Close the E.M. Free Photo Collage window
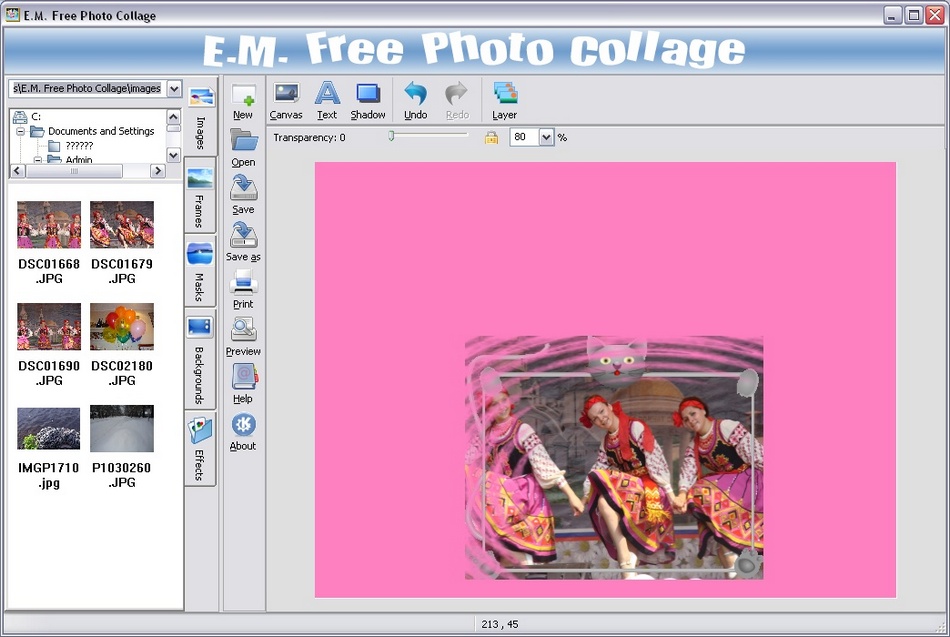 click(935, 15)
